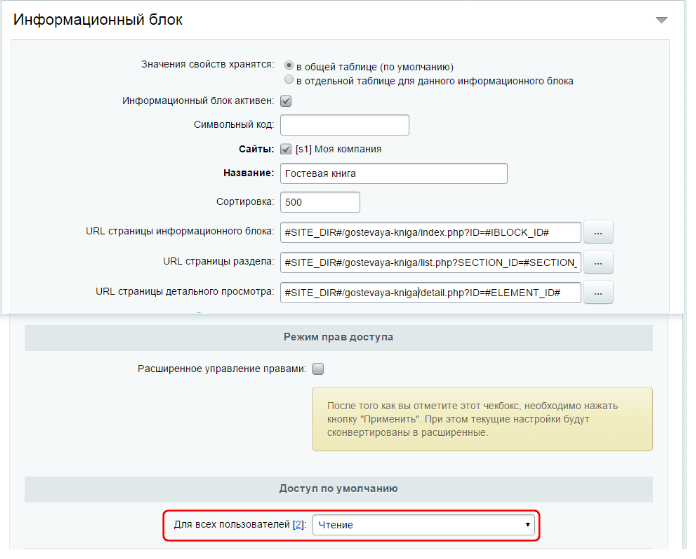Click the Сортировка field showing 500

tap(306, 202)
